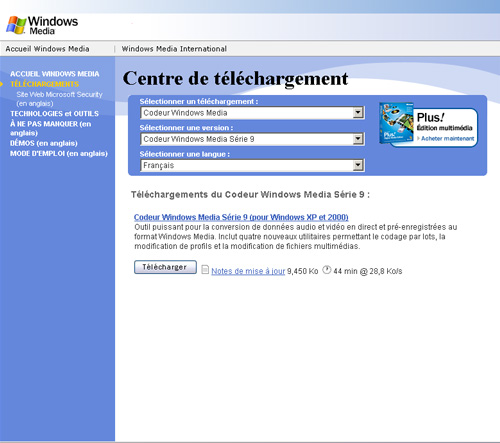Open Notes de mise à jour link

coord(248,271)
